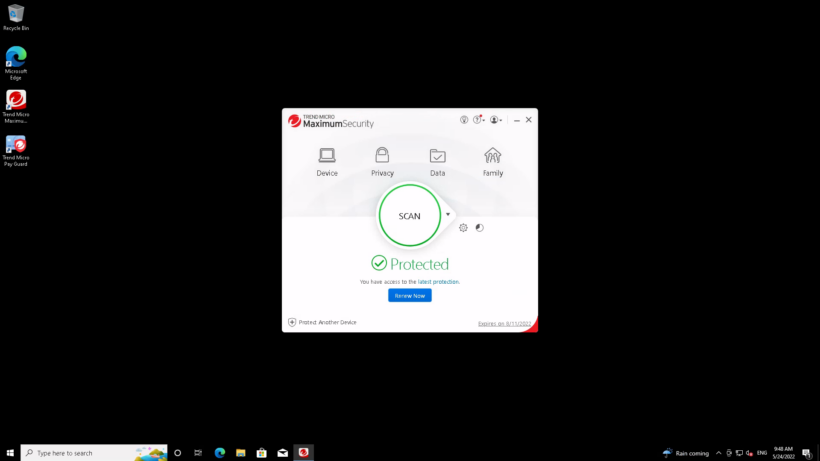Open the account profile dropdown
This screenshot has height=461, width=820.
point(496,120)
